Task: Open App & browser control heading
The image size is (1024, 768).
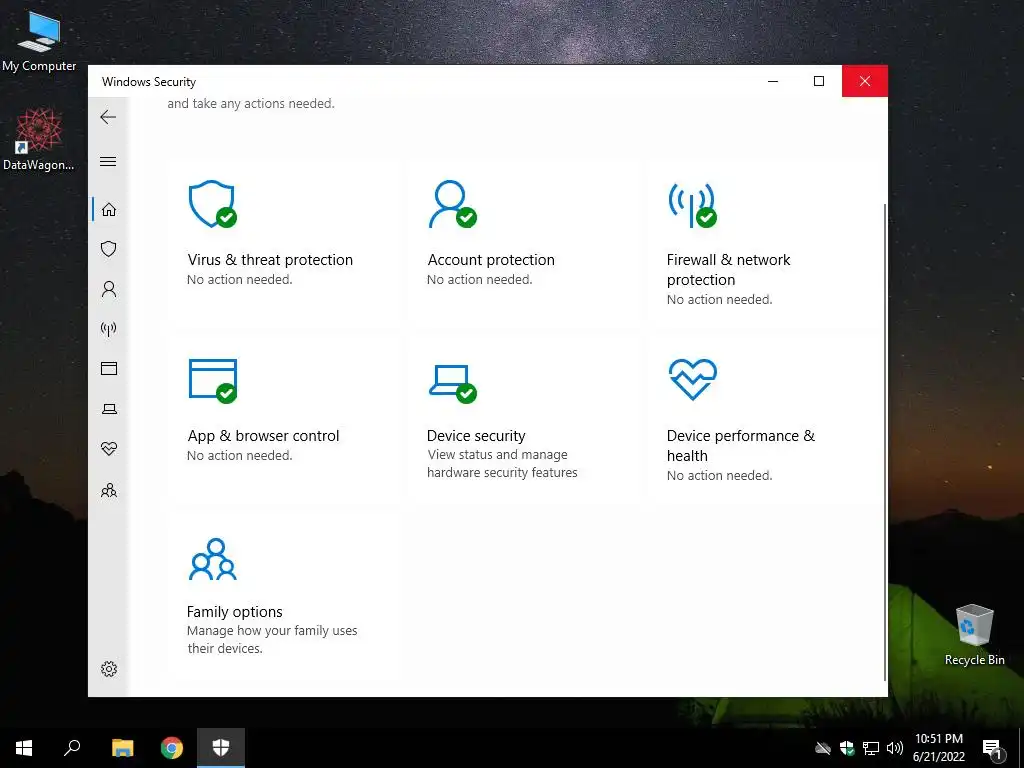Action: [x=263, y=436]
